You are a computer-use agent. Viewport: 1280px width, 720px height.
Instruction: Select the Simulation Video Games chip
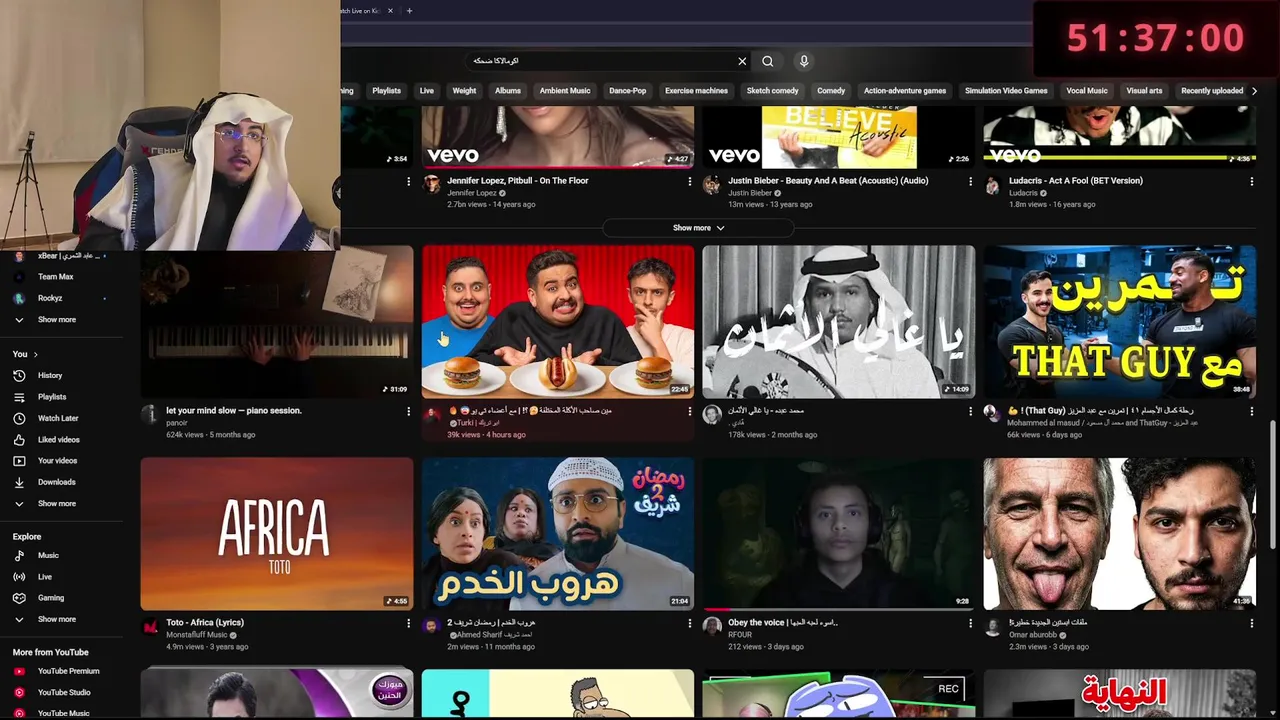[1006, 91]
